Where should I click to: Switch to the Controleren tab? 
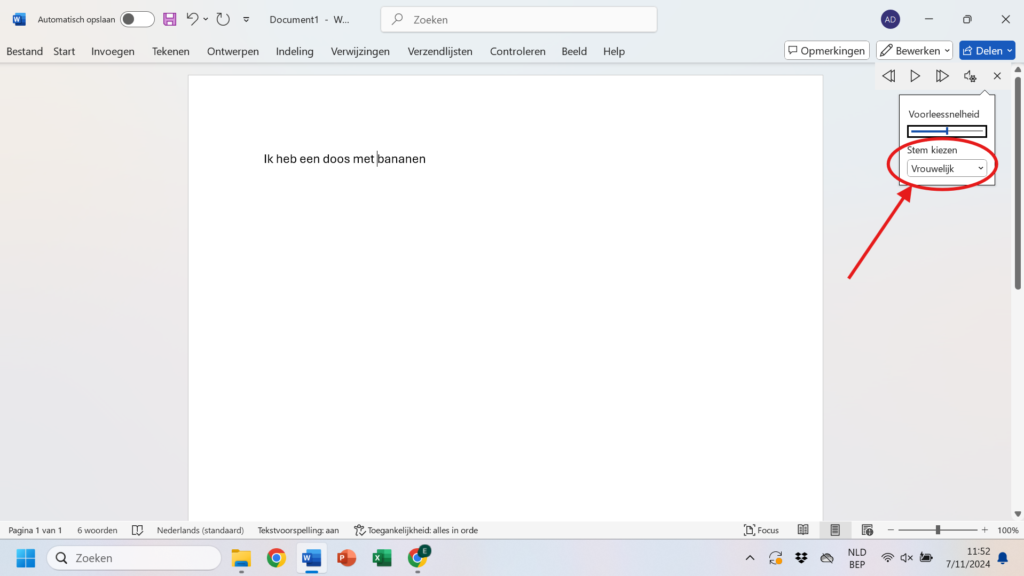(x=517, y=51)
